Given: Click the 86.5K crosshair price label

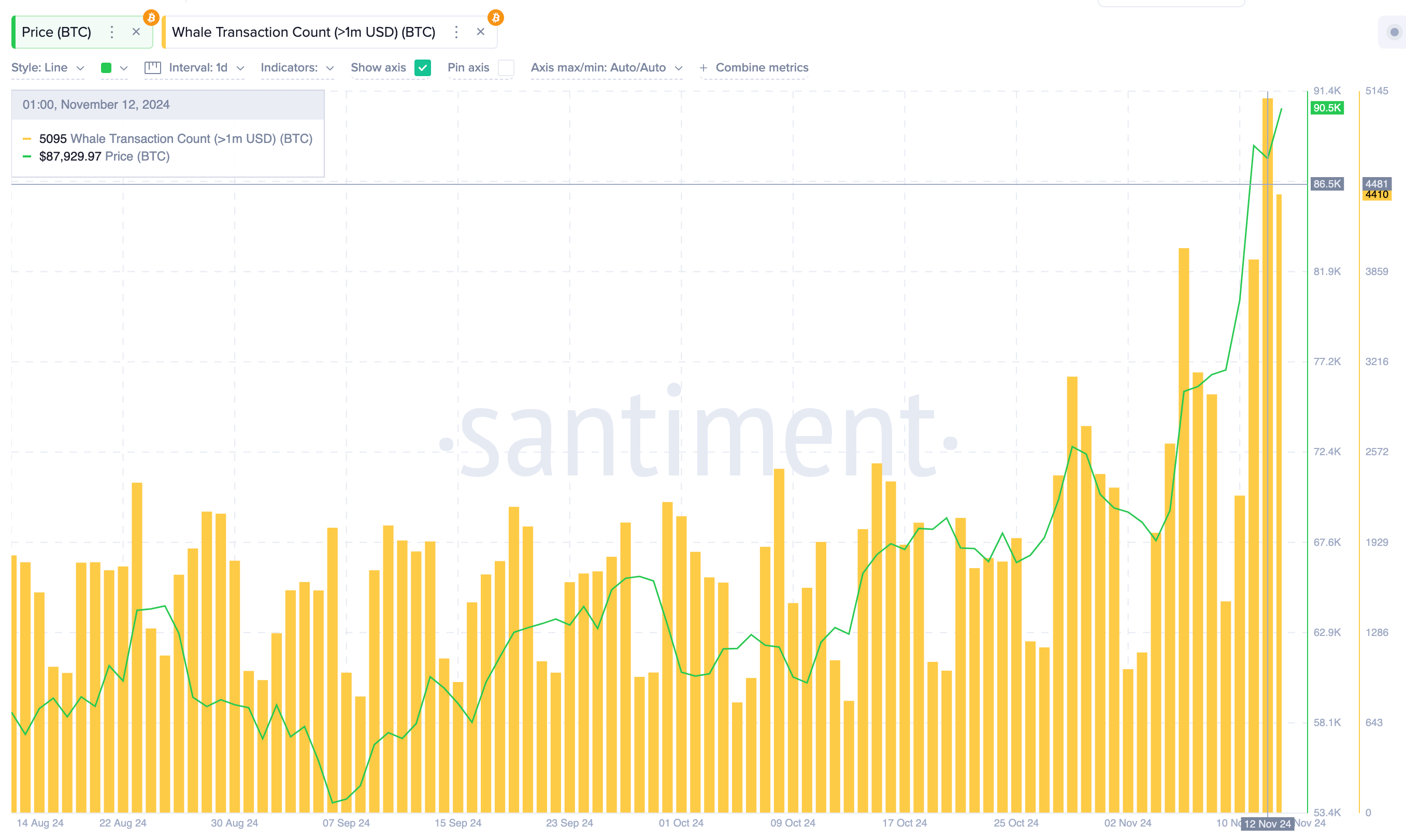Looking at the screenshot, I should pos(1327,184).
